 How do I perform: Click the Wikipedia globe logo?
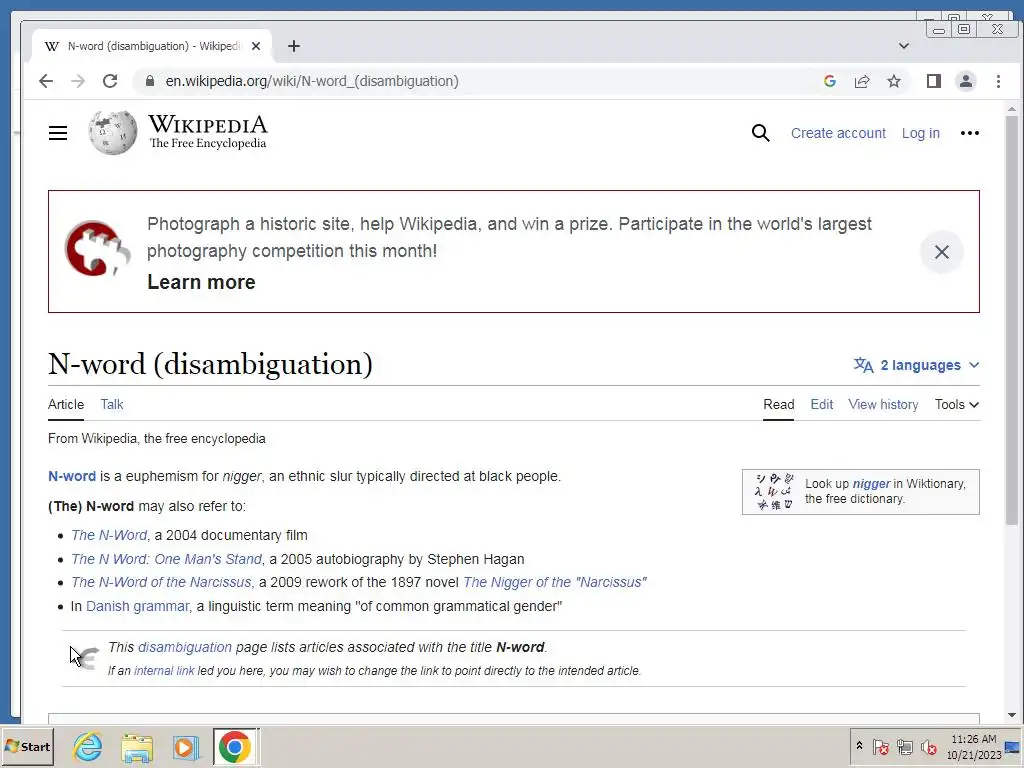[x=113, y=133]
